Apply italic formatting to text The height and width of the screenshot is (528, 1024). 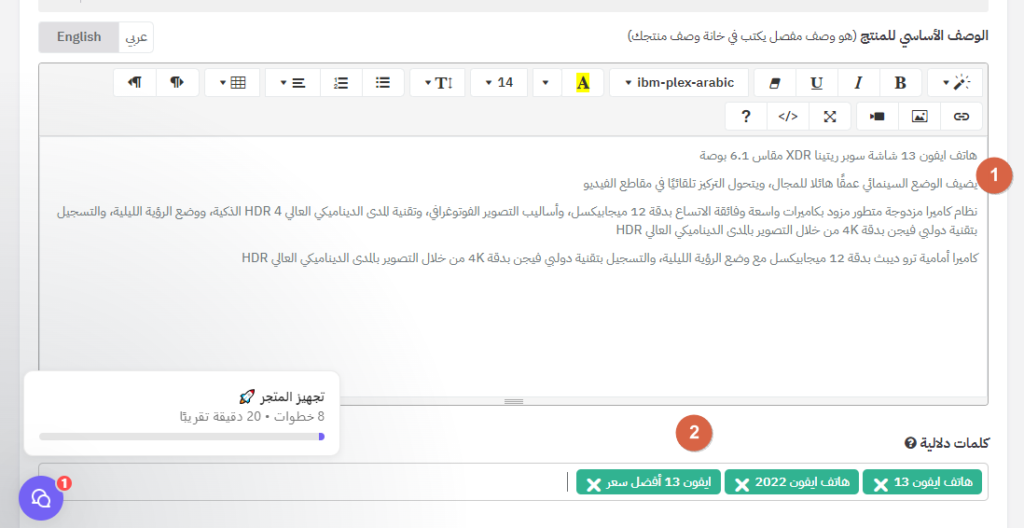[858, 83]
